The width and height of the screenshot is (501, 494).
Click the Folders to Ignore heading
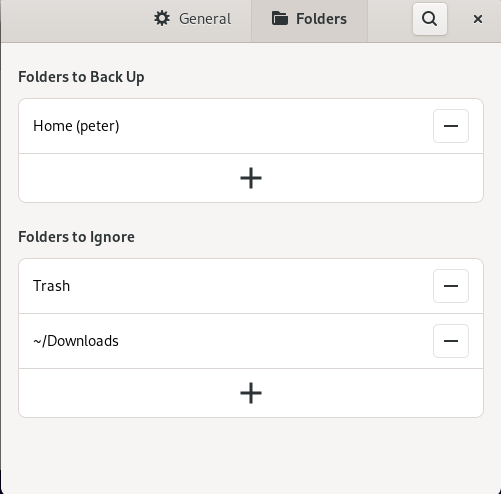[76, 237]
